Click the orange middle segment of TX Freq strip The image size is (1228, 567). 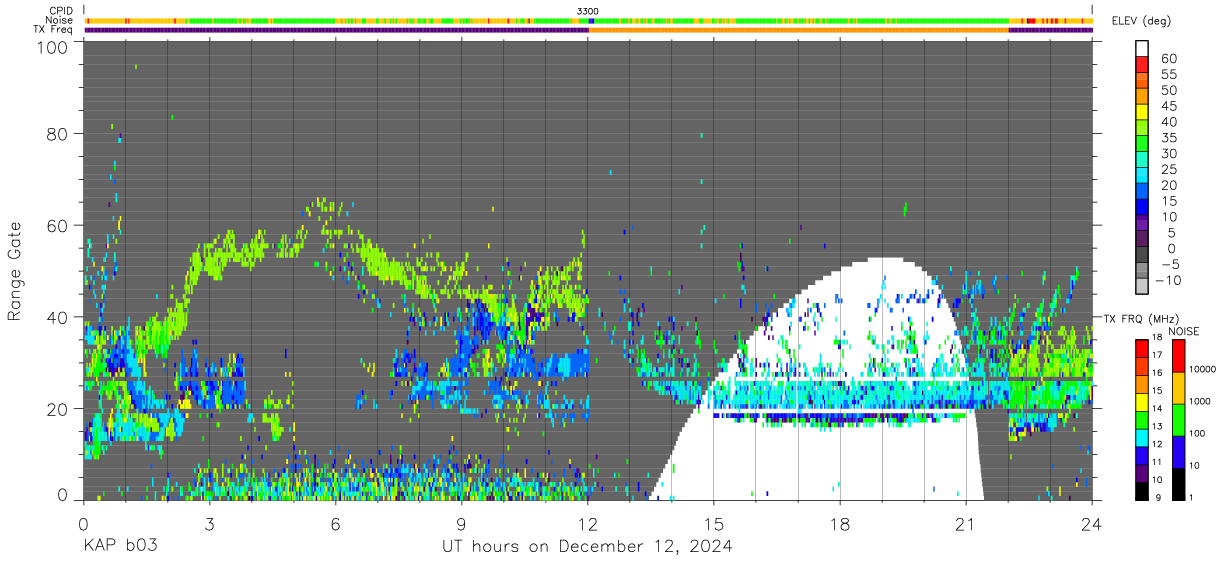798,30
